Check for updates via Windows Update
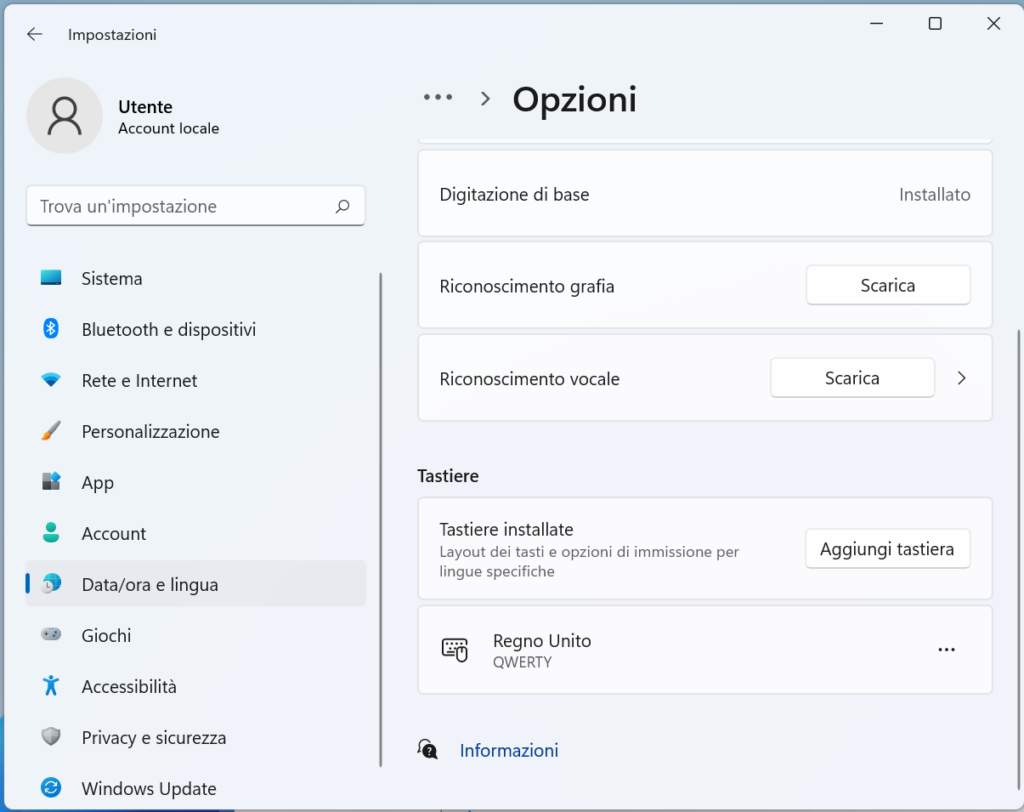 click(x=150, y=788)
